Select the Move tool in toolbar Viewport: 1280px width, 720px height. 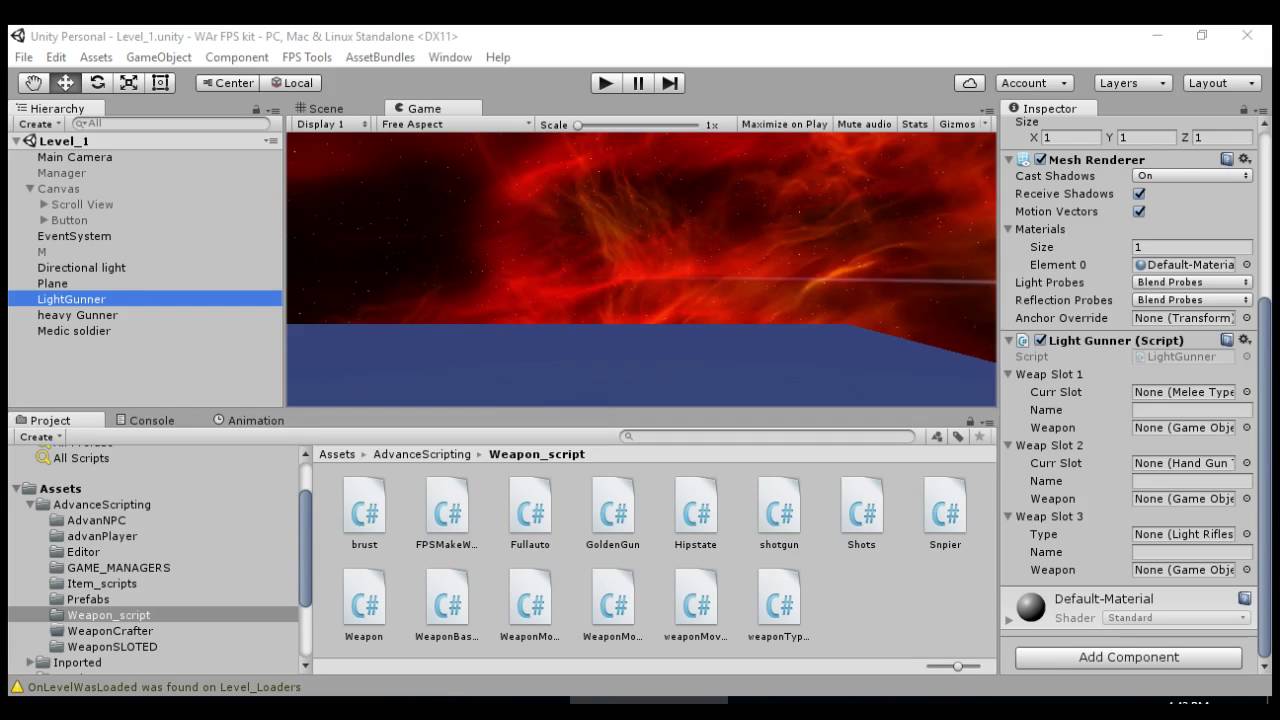pyautogui.click(x=66, y=83)
